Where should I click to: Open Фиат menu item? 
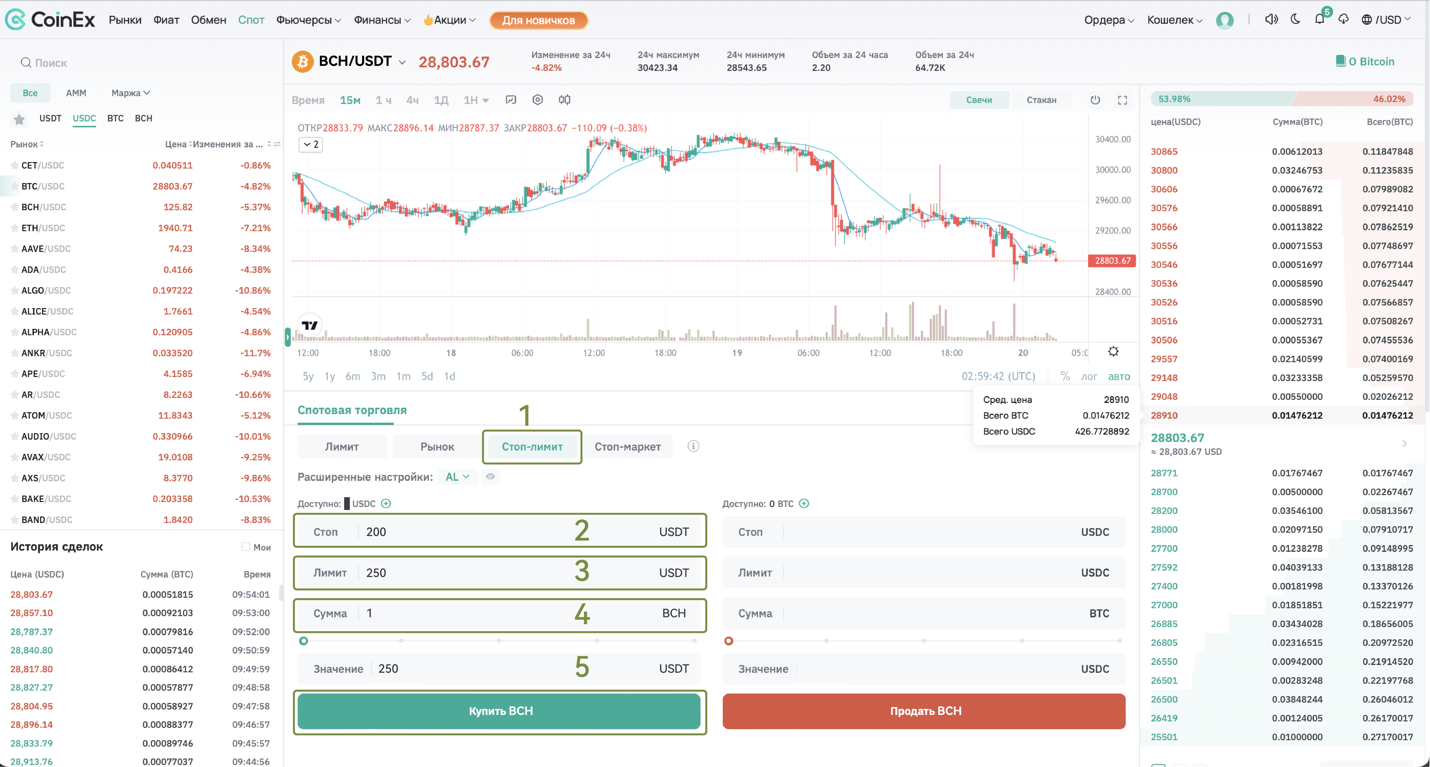point(166,20)
